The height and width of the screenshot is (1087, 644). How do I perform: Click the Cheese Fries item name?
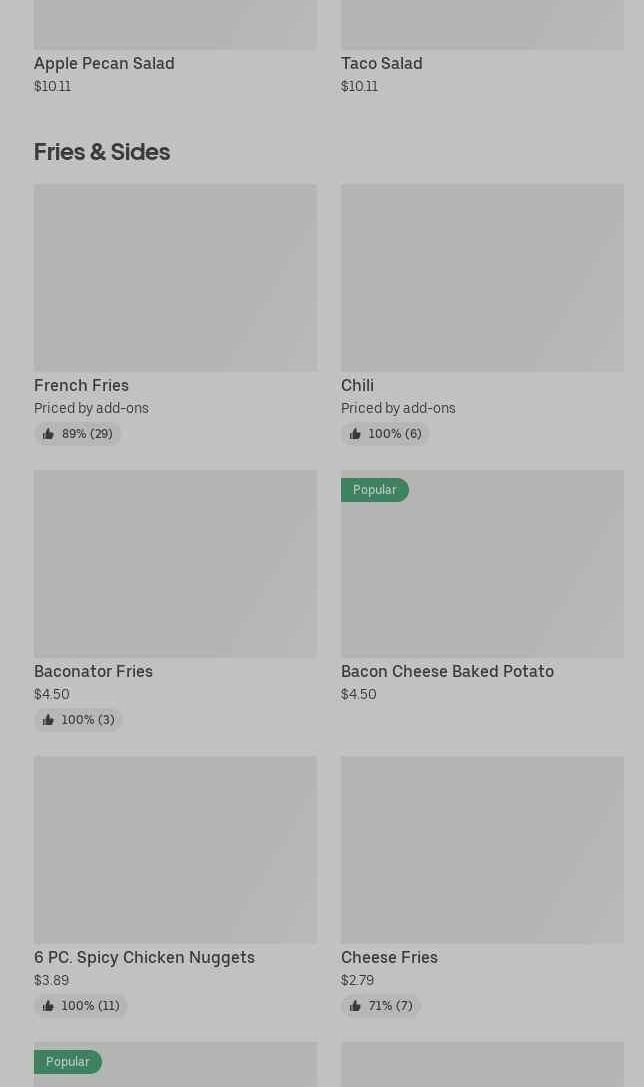coord(389,957)
